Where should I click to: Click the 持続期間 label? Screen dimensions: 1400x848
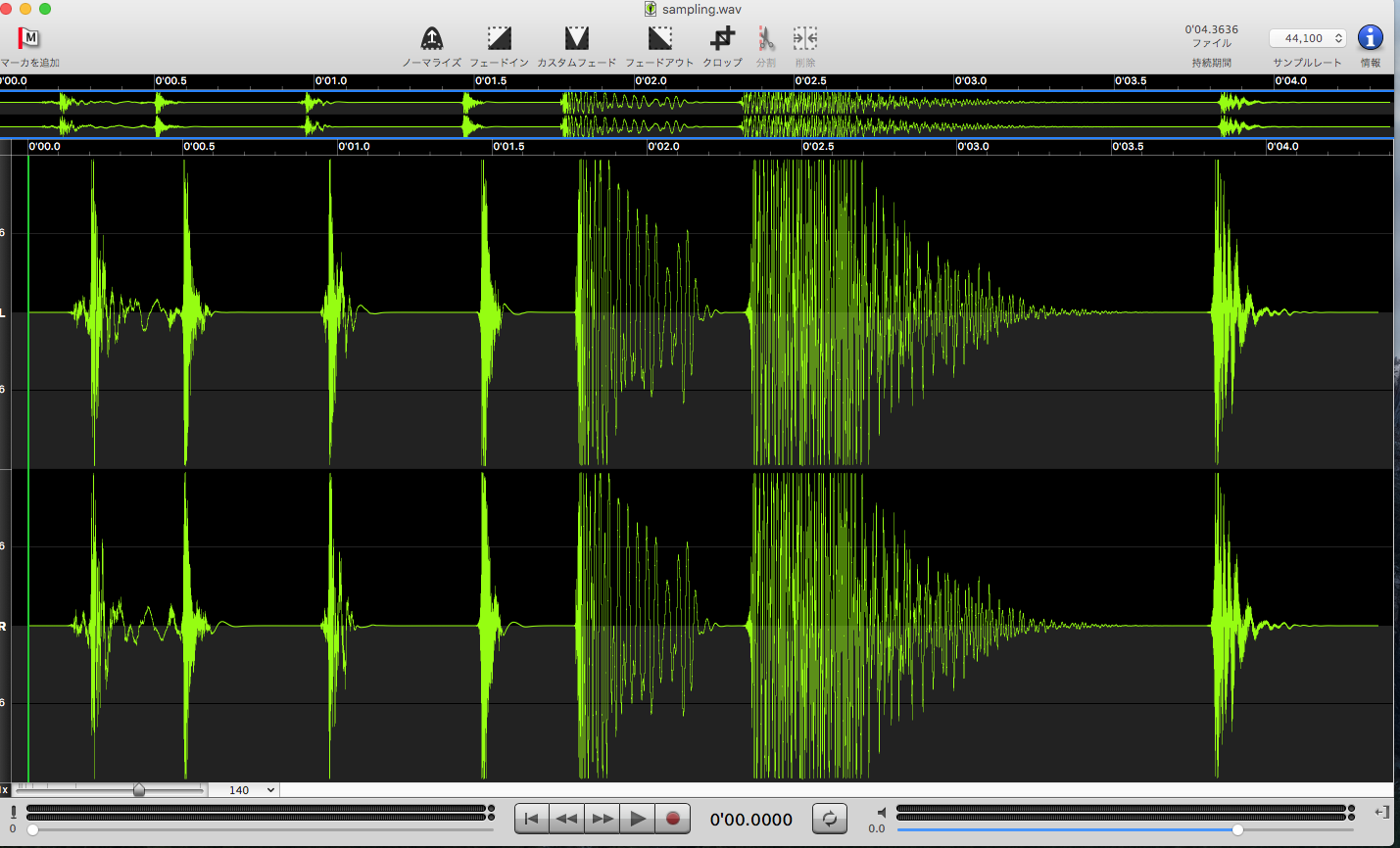(1211, 63)
